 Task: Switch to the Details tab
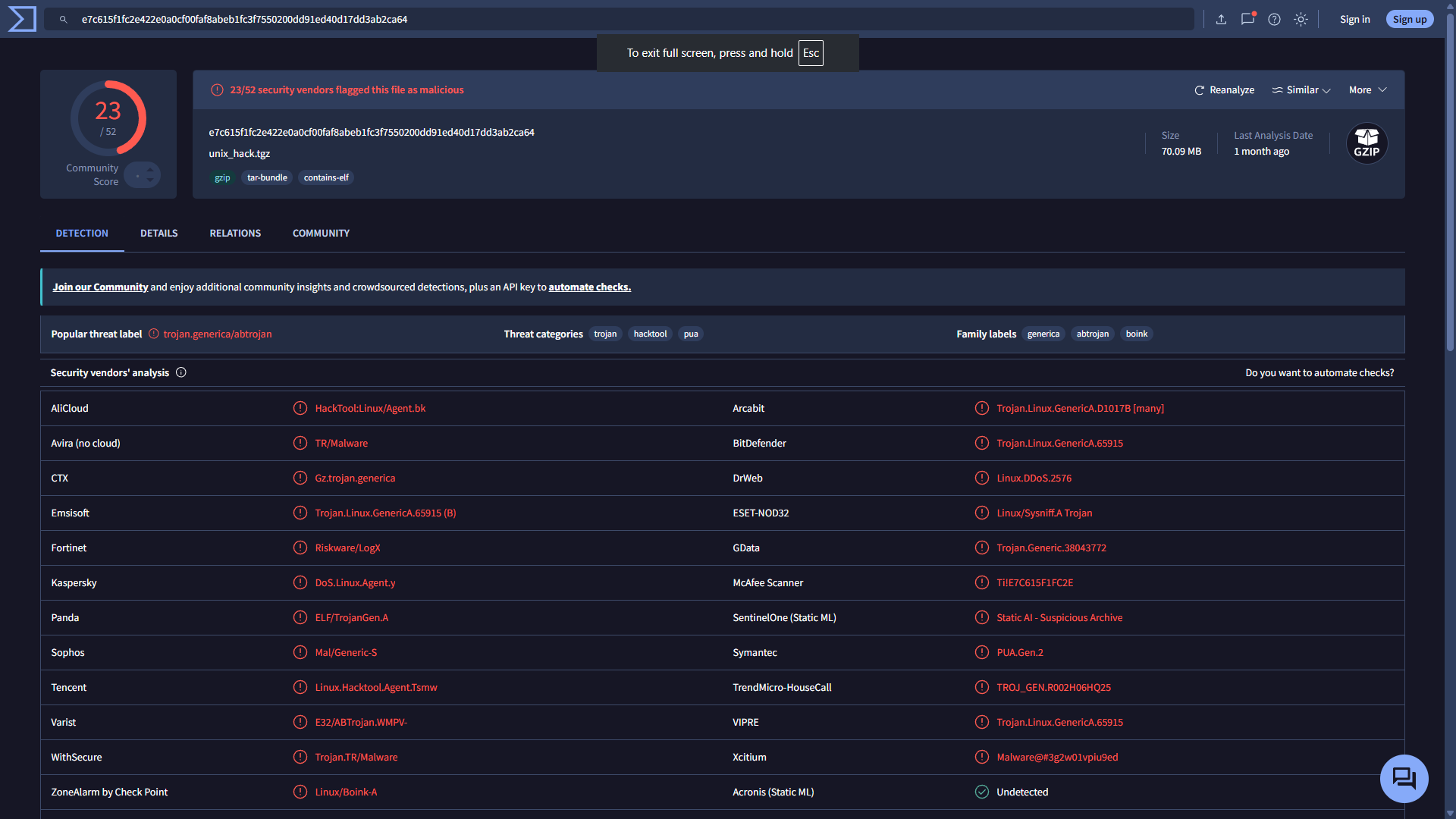(x=159, y=234)
